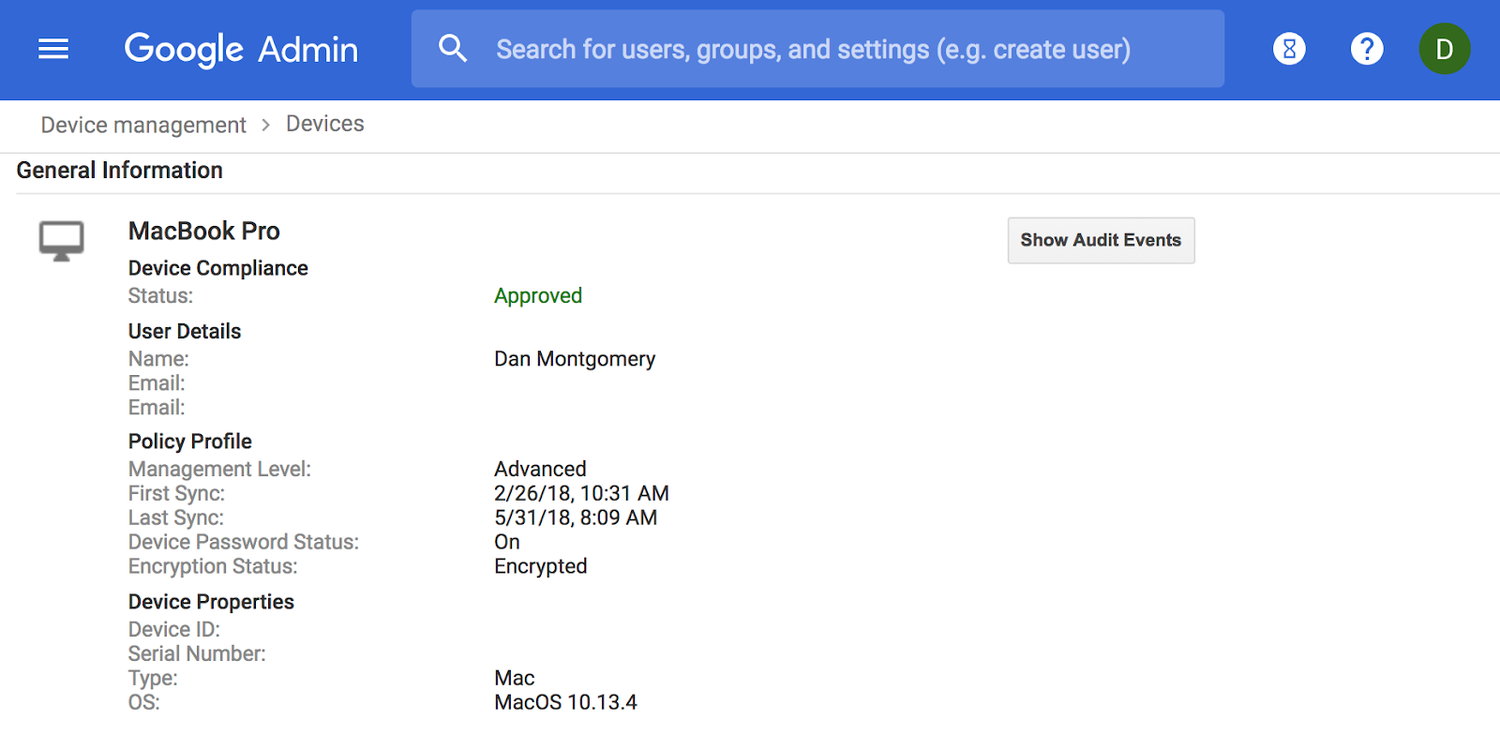Open the main navigation hamburger menu
Image resolution: width=1500 pixels, height=750 pixels.
[x=52, y=48]
